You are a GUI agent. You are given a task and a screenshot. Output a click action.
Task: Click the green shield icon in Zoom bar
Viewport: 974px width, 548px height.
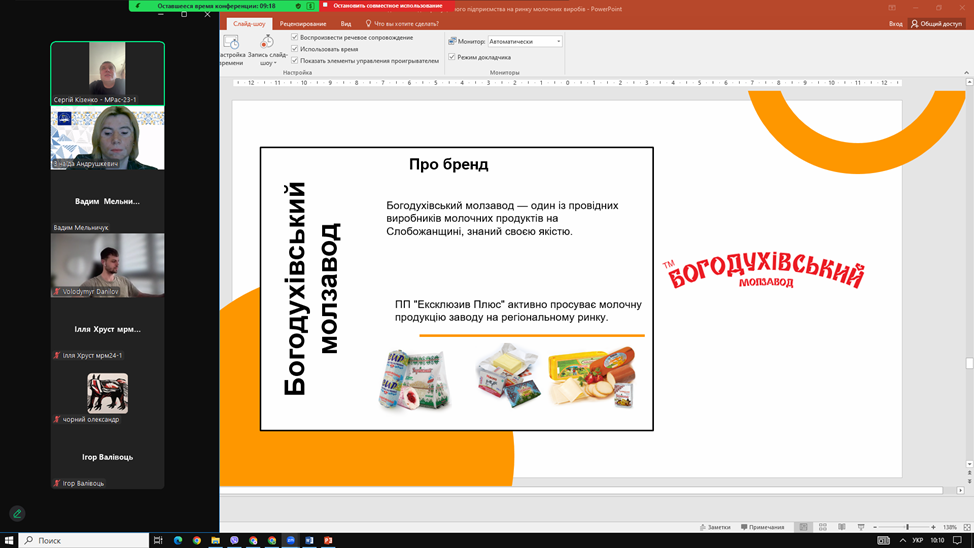(x=298, y=6)
